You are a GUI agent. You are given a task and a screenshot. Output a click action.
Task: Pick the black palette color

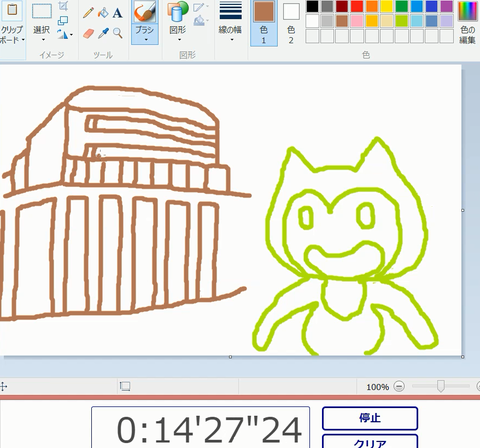312,6
